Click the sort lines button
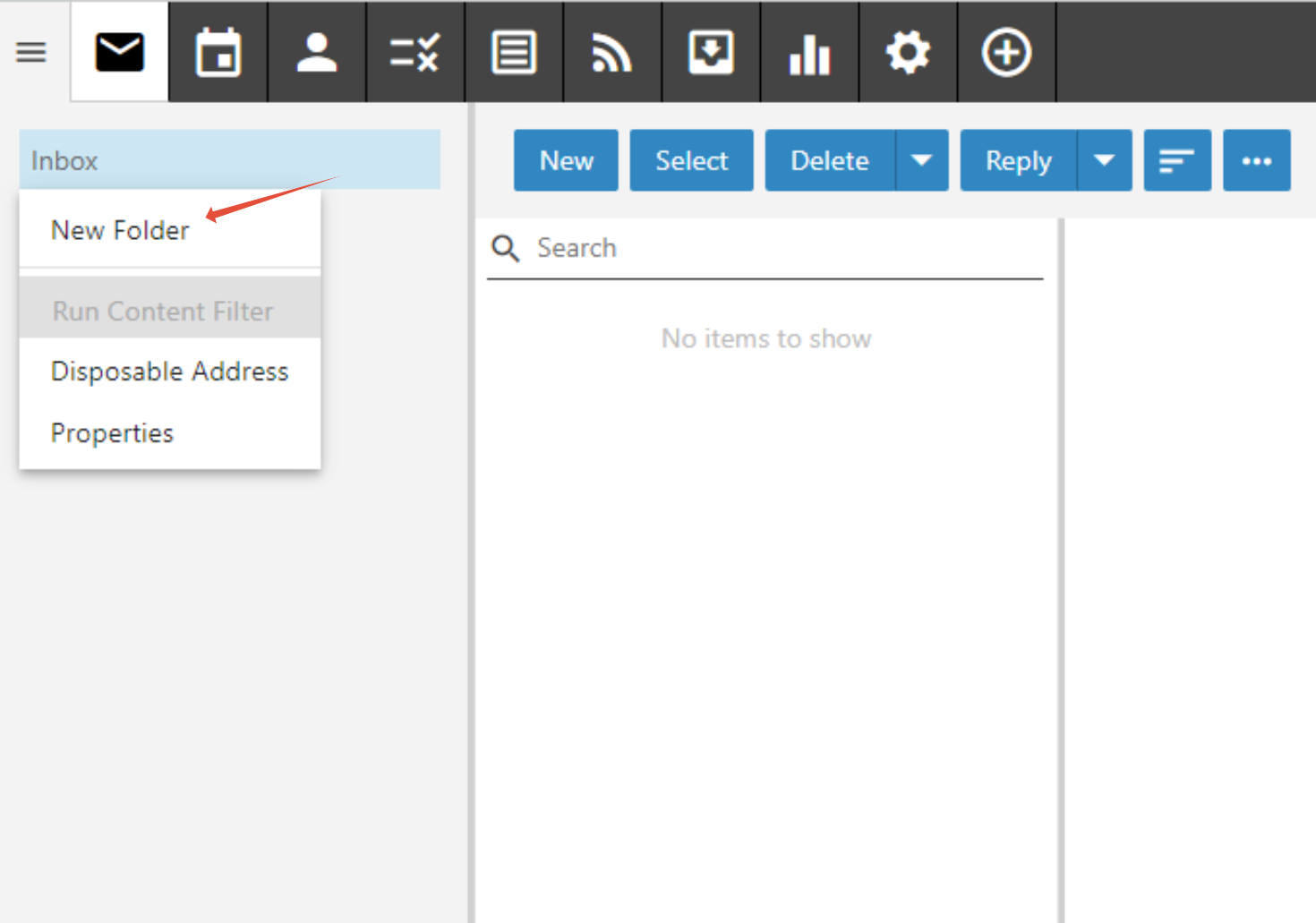Screen dimensions: 1316x923 1177,160
